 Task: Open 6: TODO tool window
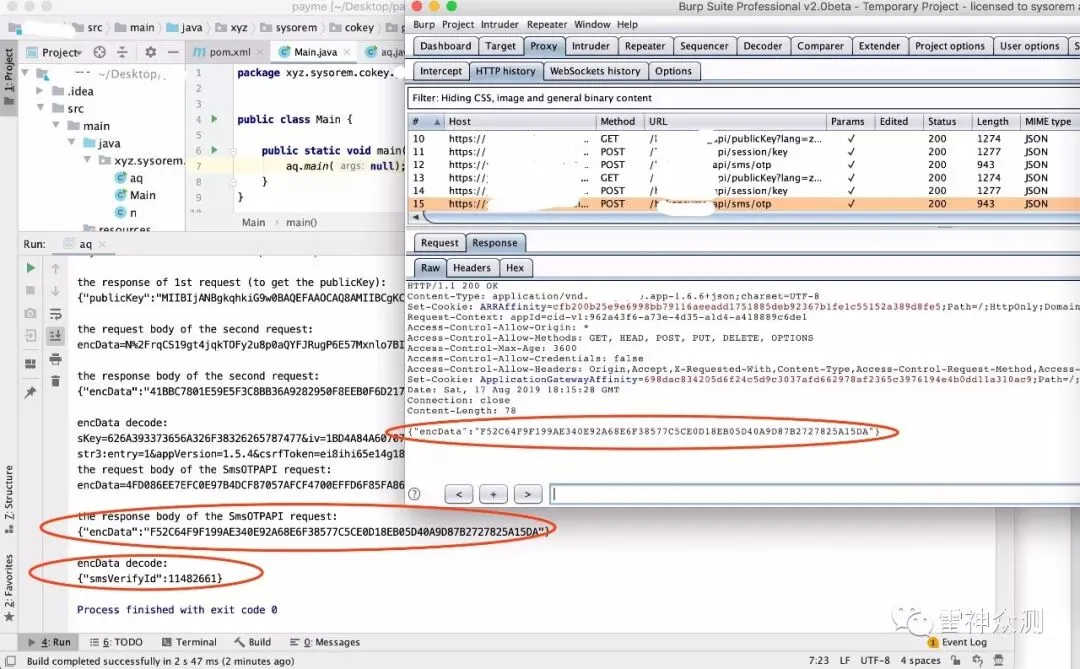point(116,642)
